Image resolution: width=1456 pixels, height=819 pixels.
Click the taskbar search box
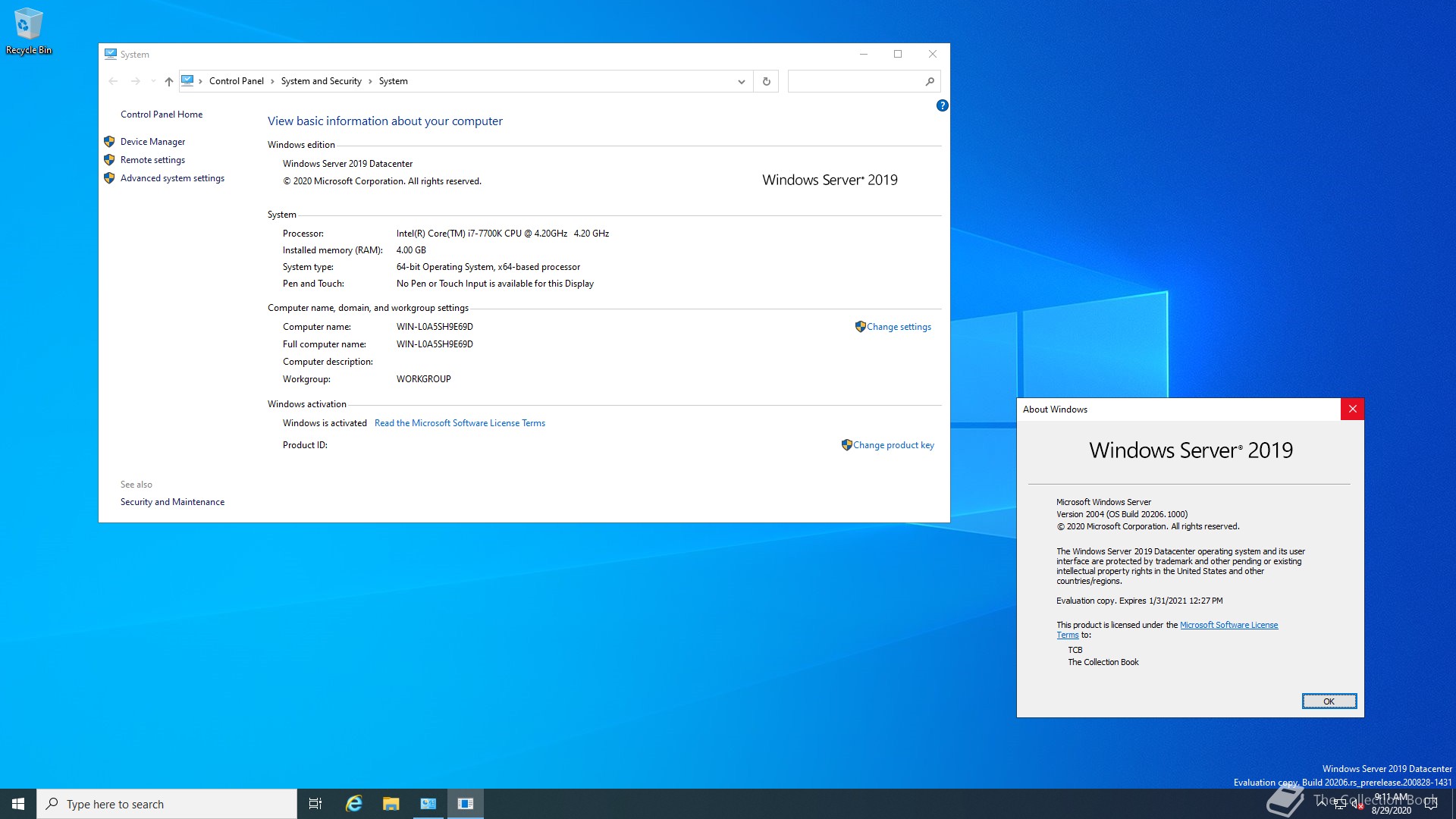tap(167, 804)
